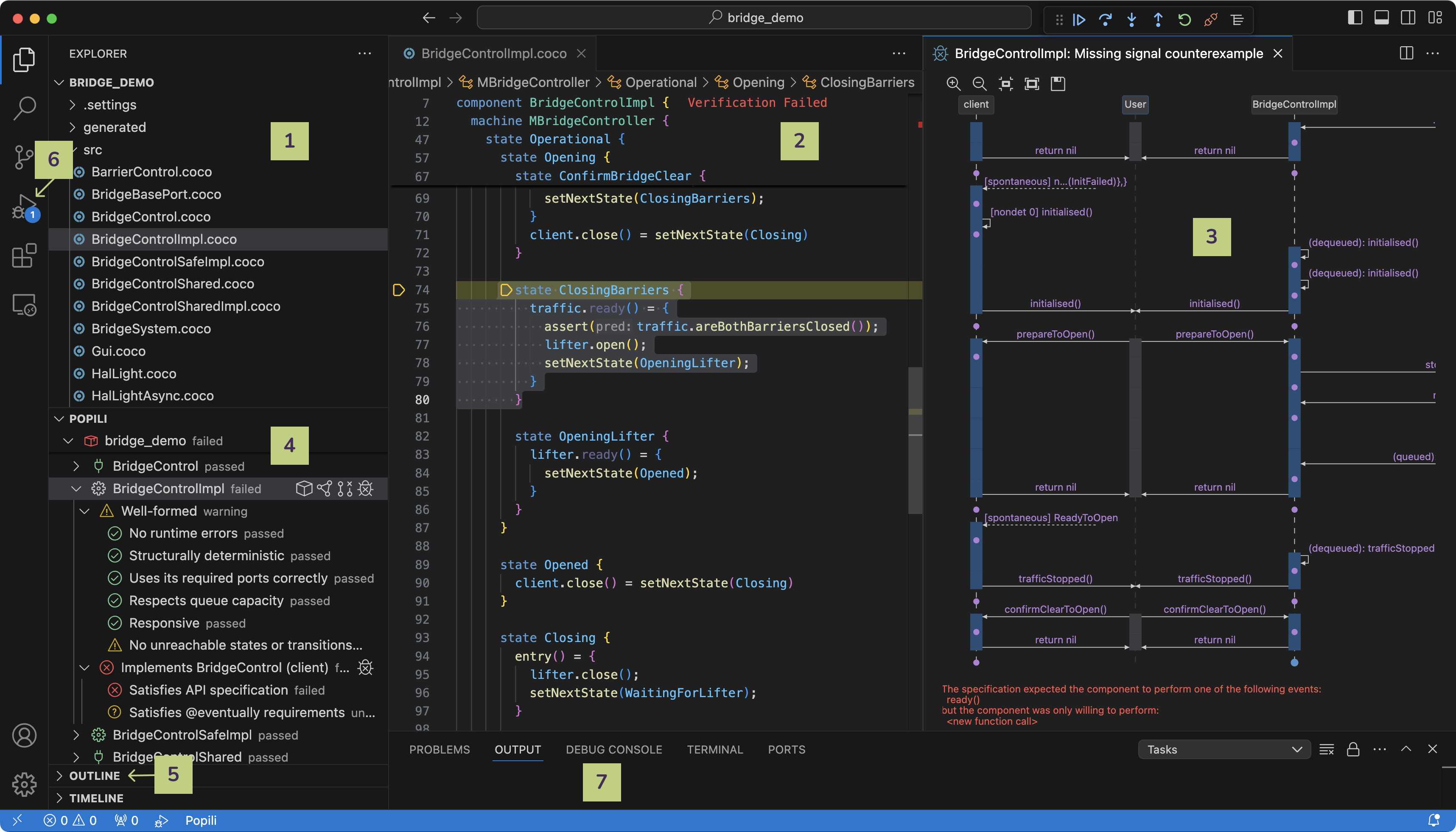Image resolution: width=1456 pixels, height=832 pixels.
Task: Click the bridge_demo command center search box
Action: [x=754, y=18]
